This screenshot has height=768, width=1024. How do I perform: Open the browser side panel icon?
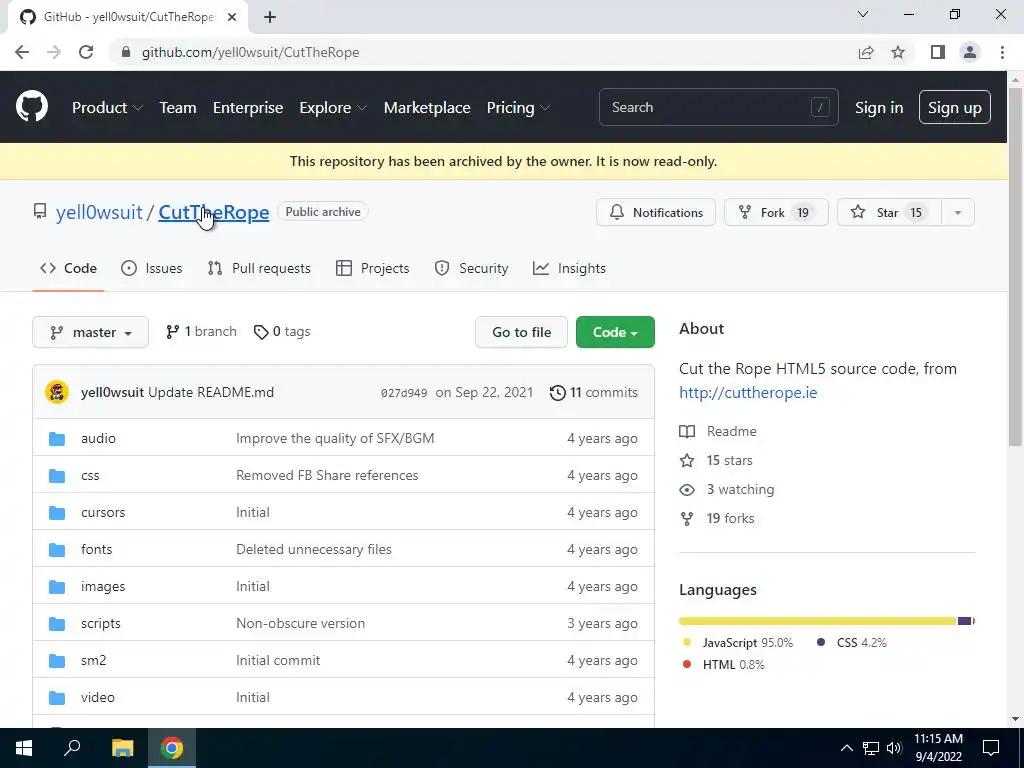[938, 52]
